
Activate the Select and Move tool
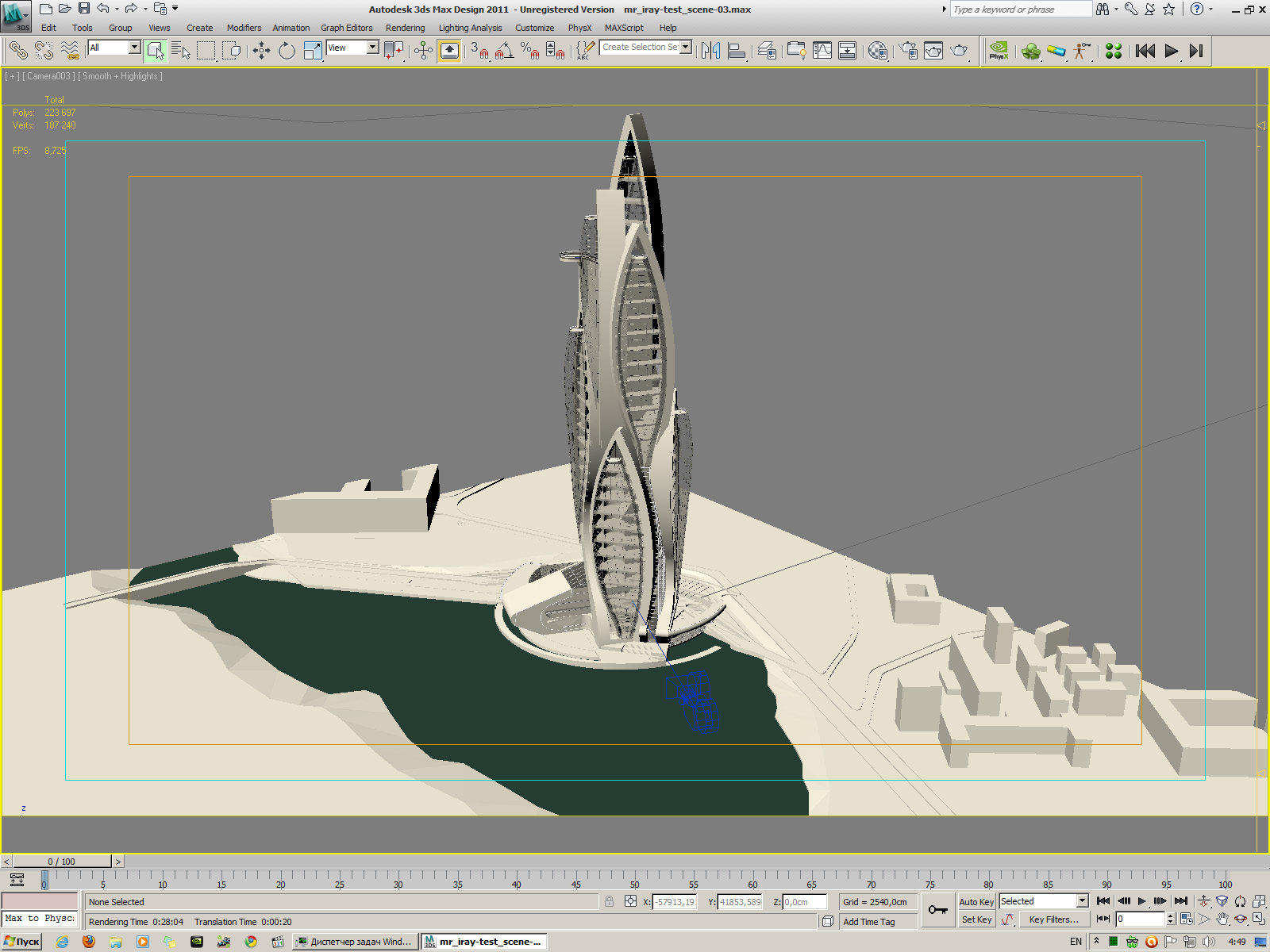(x=261, y=51)
